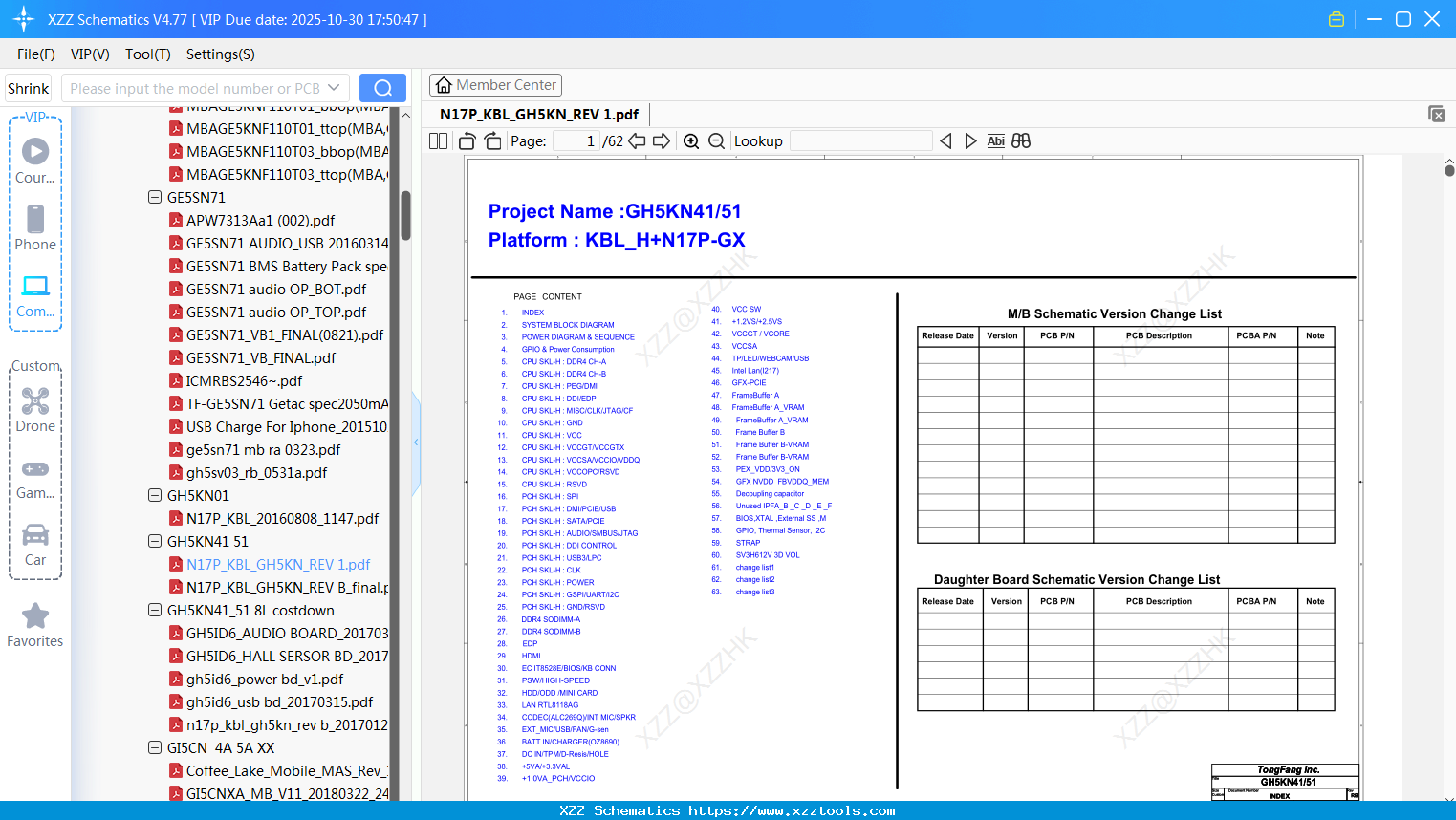The width and height of the screenshot is (1456, 820).
Task: Select Computer category in sidebar
Action: coord(35,296)
